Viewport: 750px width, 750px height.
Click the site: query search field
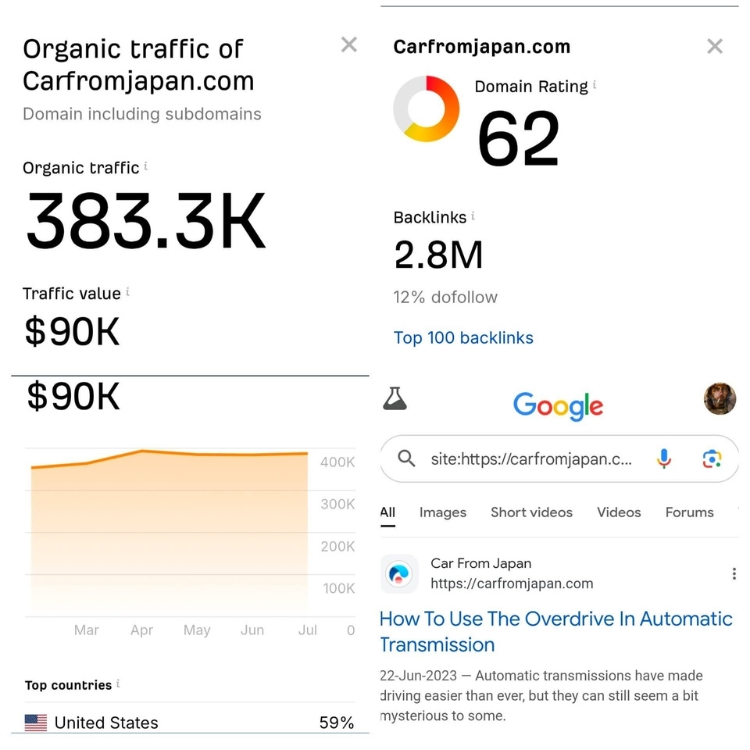[x=531, y=459]
